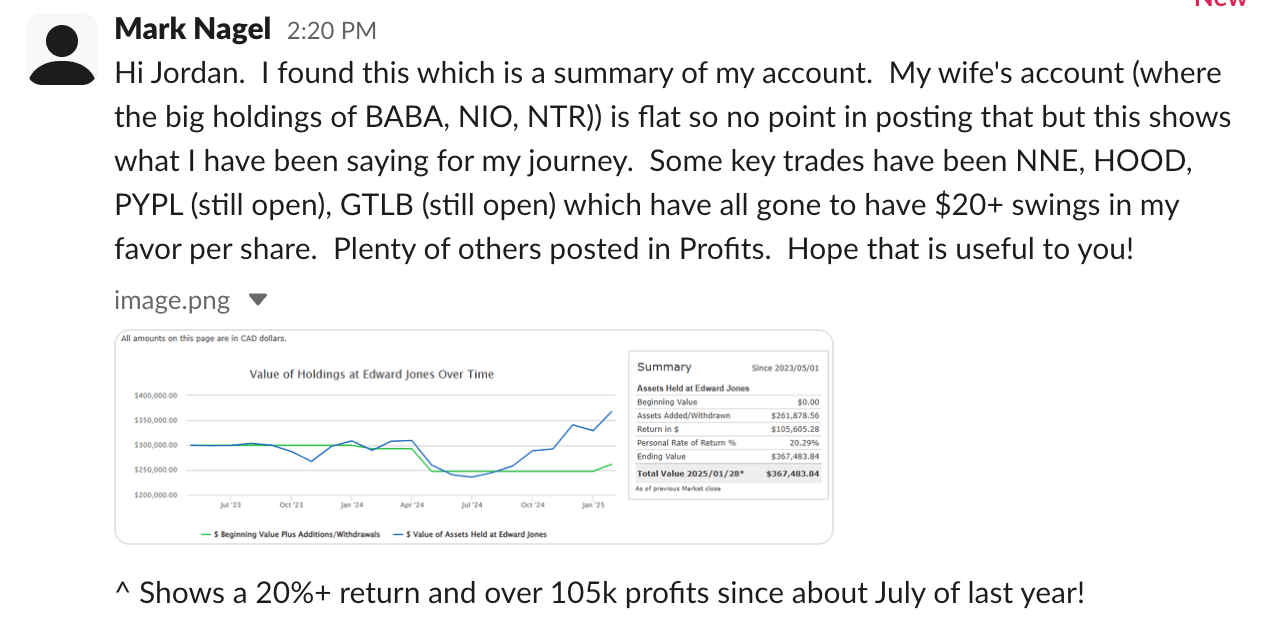Click the $400,000.00 y-axis label
The height and width of the screenshot is (632, 1264).
pyautogui.click(x=155, y=395)
